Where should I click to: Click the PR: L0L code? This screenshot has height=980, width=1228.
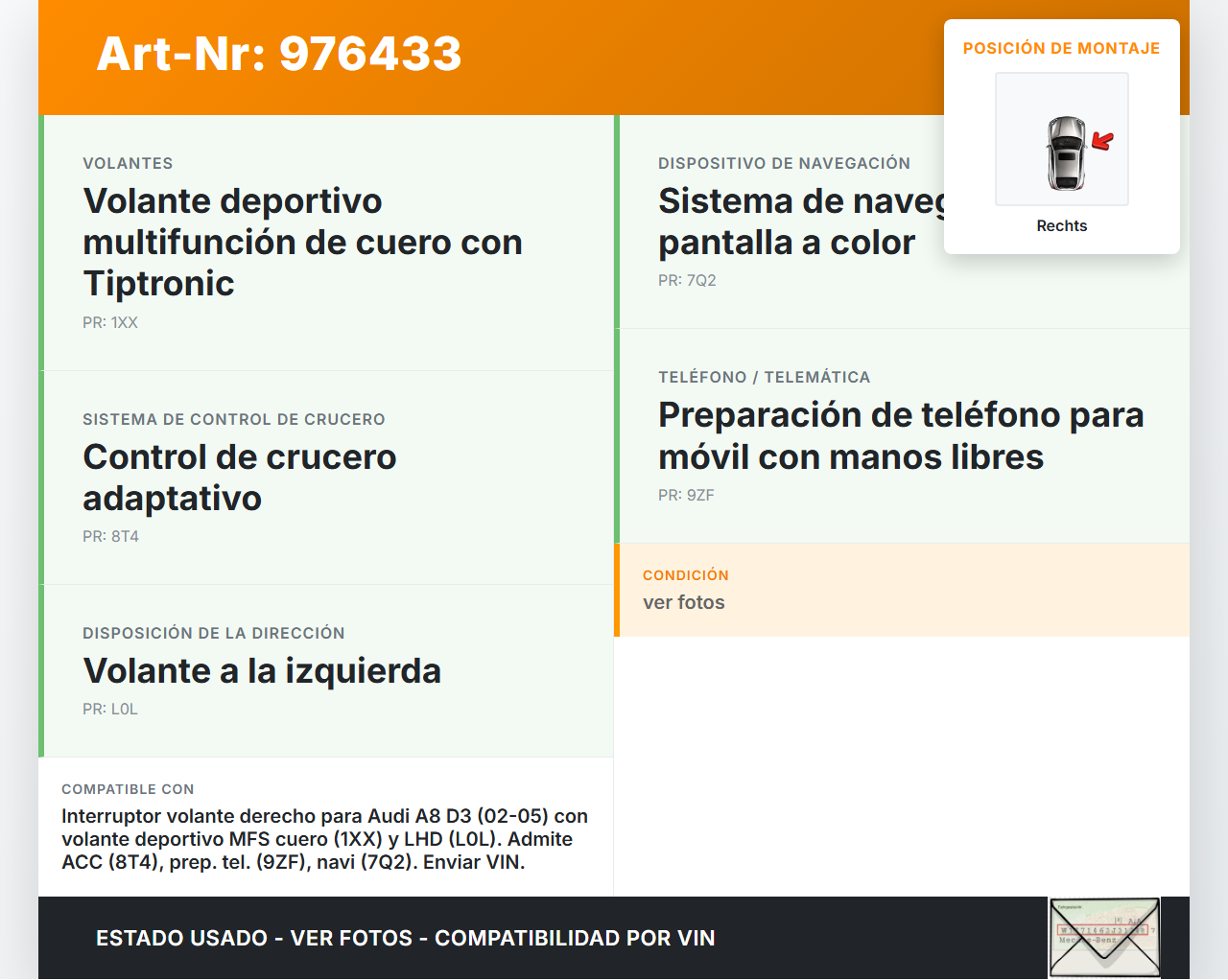110,709
